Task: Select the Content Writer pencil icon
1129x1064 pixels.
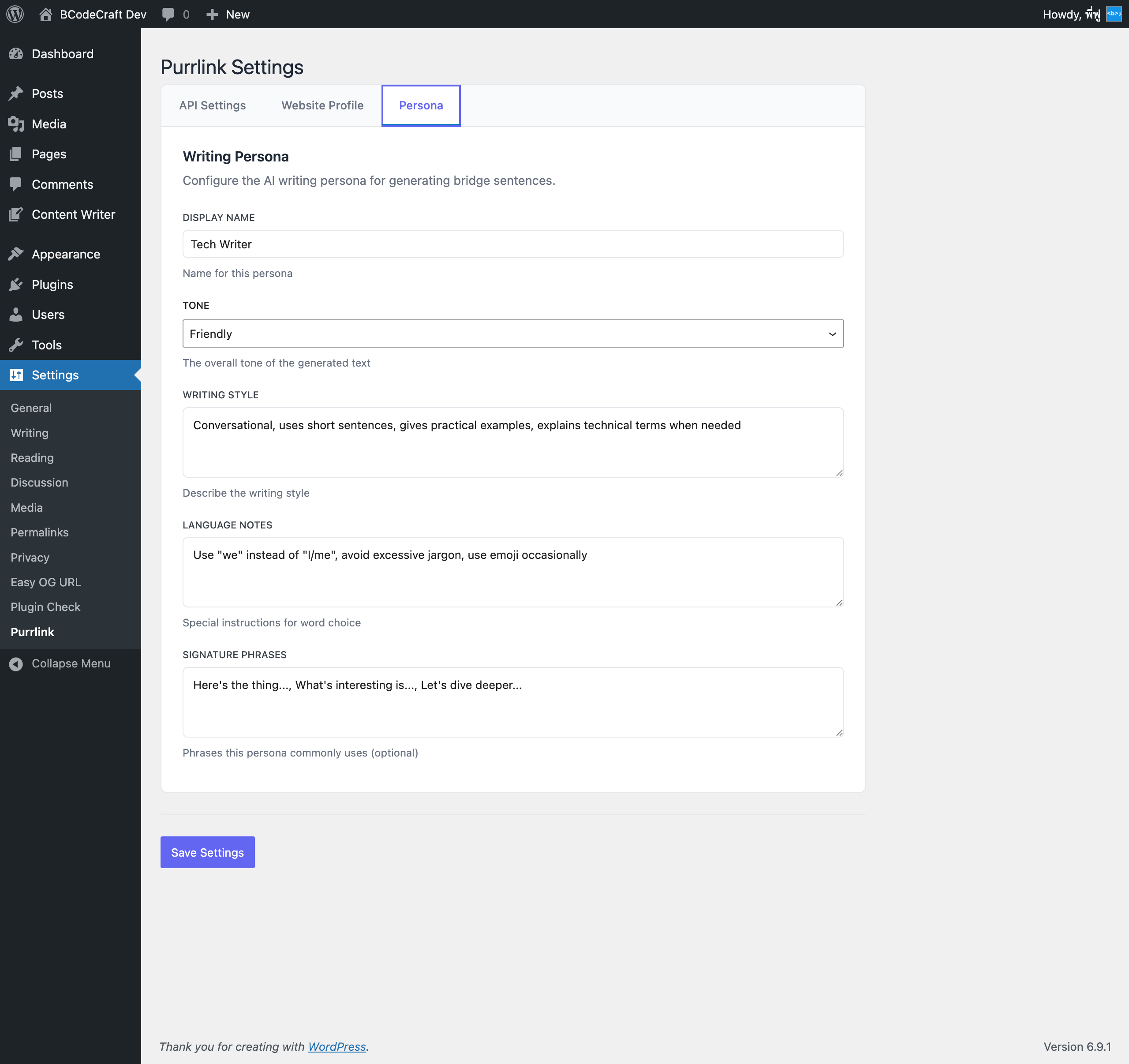Action: pyautogui.click(x=16, y=214)
